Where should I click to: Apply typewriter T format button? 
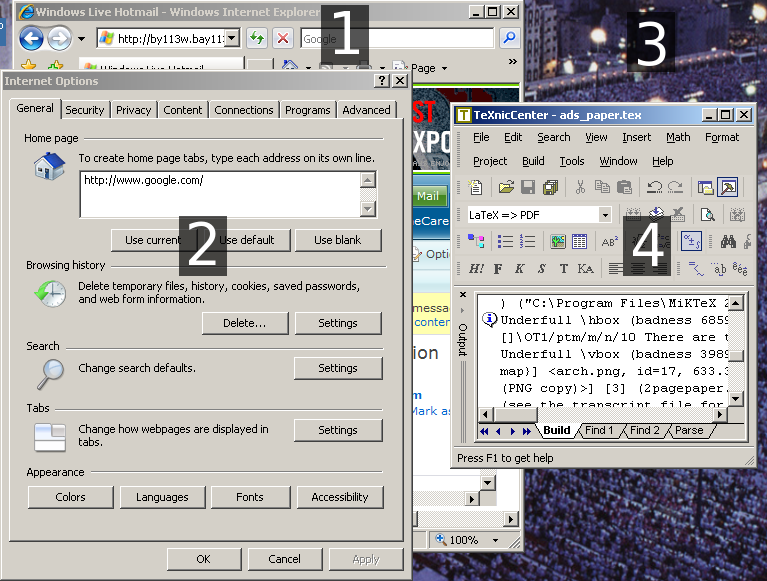click(x=564, y=268)
